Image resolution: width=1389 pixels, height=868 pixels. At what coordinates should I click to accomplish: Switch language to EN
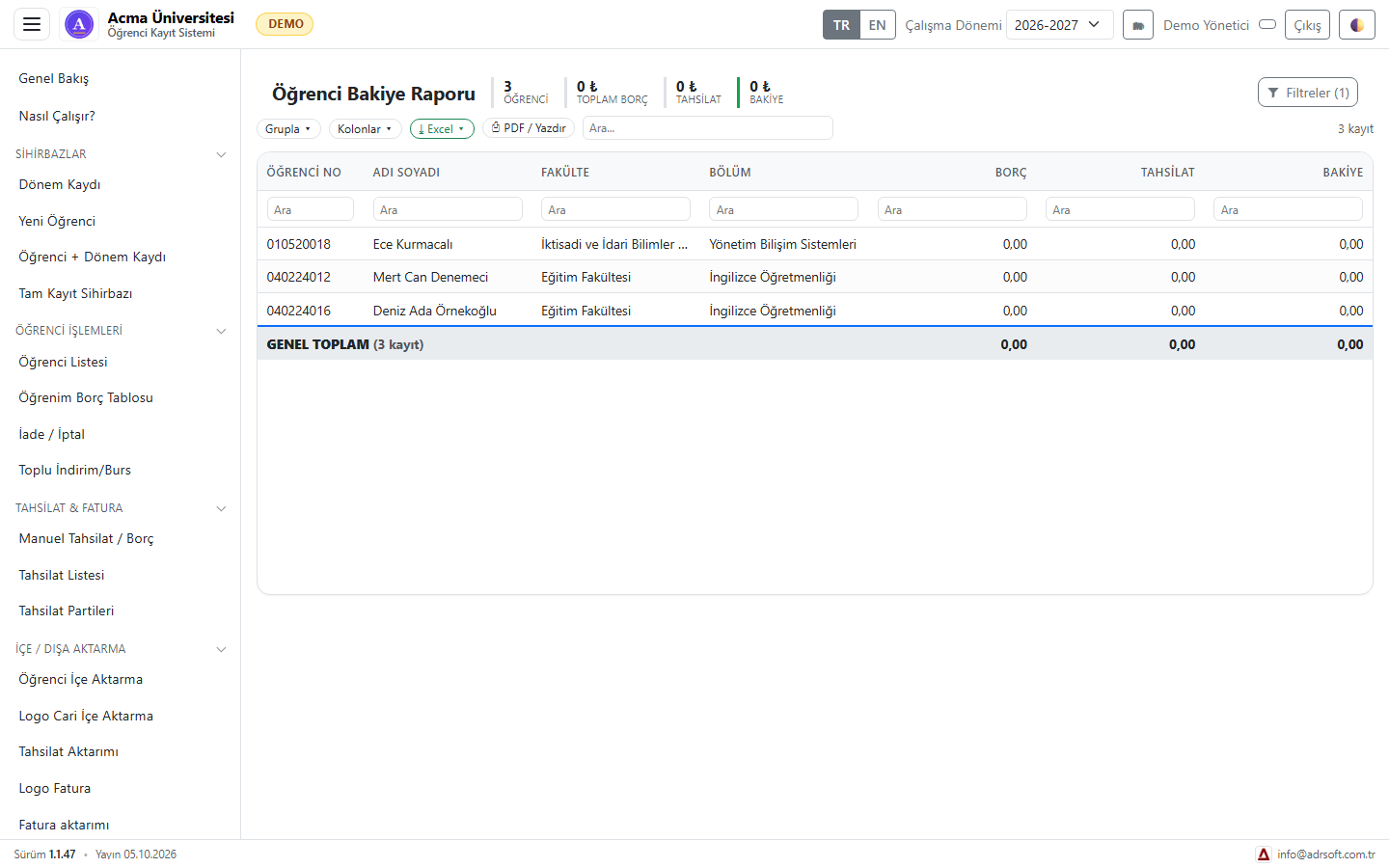[877, 25]
